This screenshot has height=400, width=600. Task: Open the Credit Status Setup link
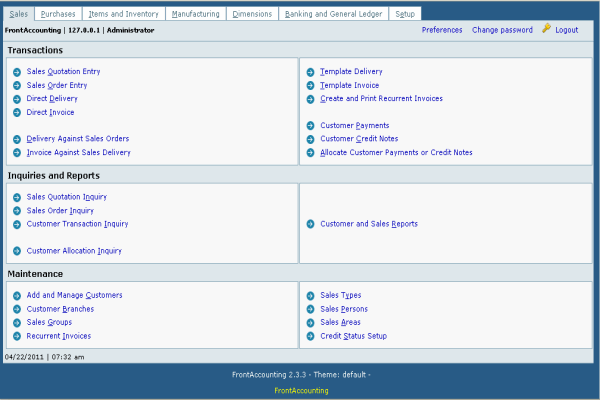[x=354, y=336]
